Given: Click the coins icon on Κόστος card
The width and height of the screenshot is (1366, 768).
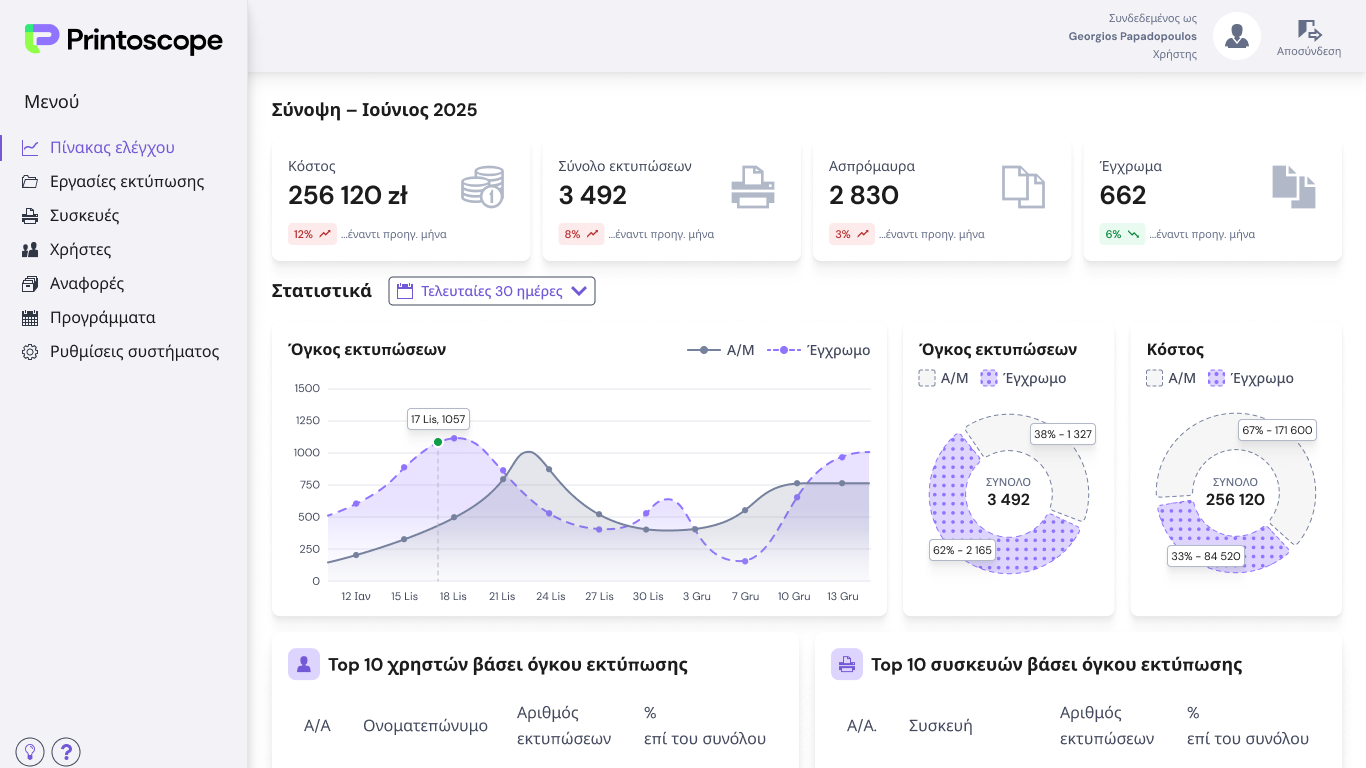Looking at the screenshot, I should coord(482,187).
